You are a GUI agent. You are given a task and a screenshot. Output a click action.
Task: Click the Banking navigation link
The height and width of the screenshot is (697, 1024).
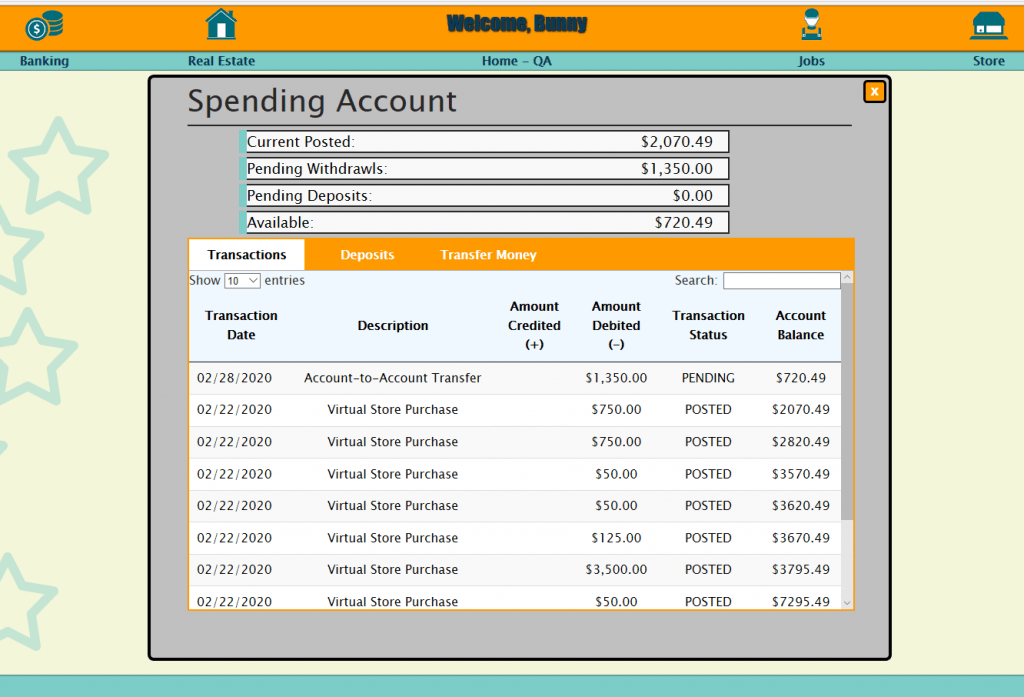tap(43, 60)
